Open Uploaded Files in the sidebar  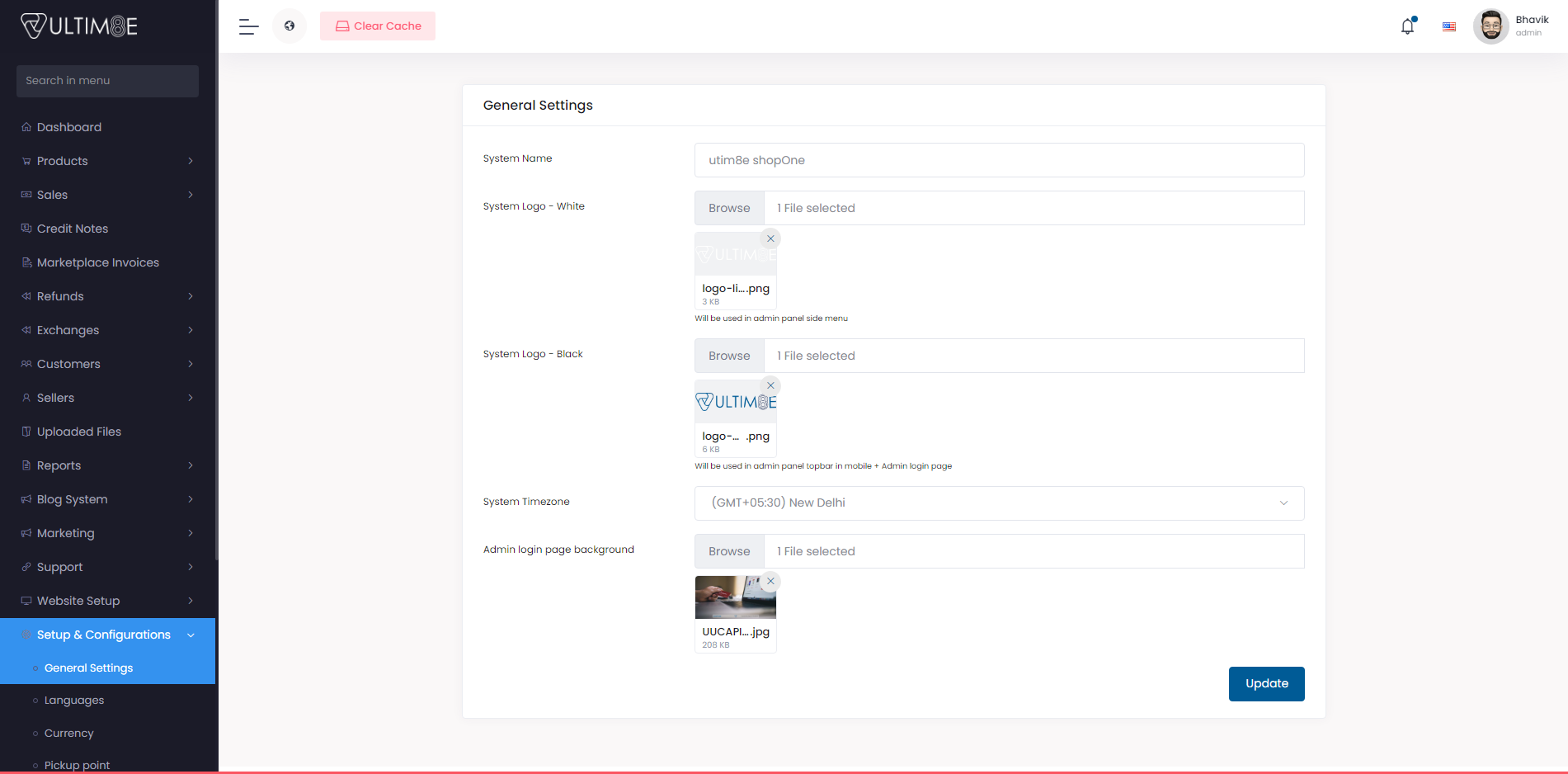79,432
